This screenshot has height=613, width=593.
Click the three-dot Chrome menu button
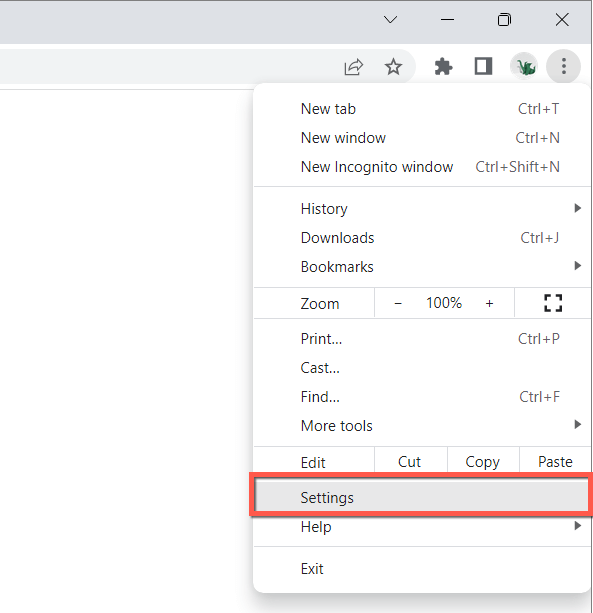[x=564, y=66]
